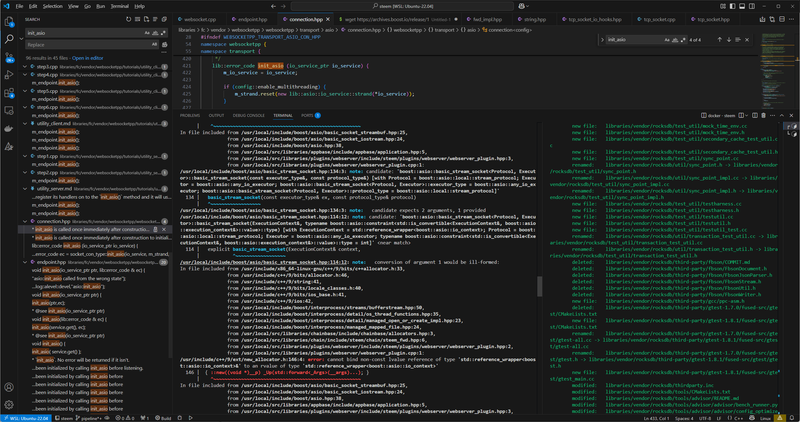Open the Run and Debug view
This screenshot has height=422, width=800.
tap(9, 75)
